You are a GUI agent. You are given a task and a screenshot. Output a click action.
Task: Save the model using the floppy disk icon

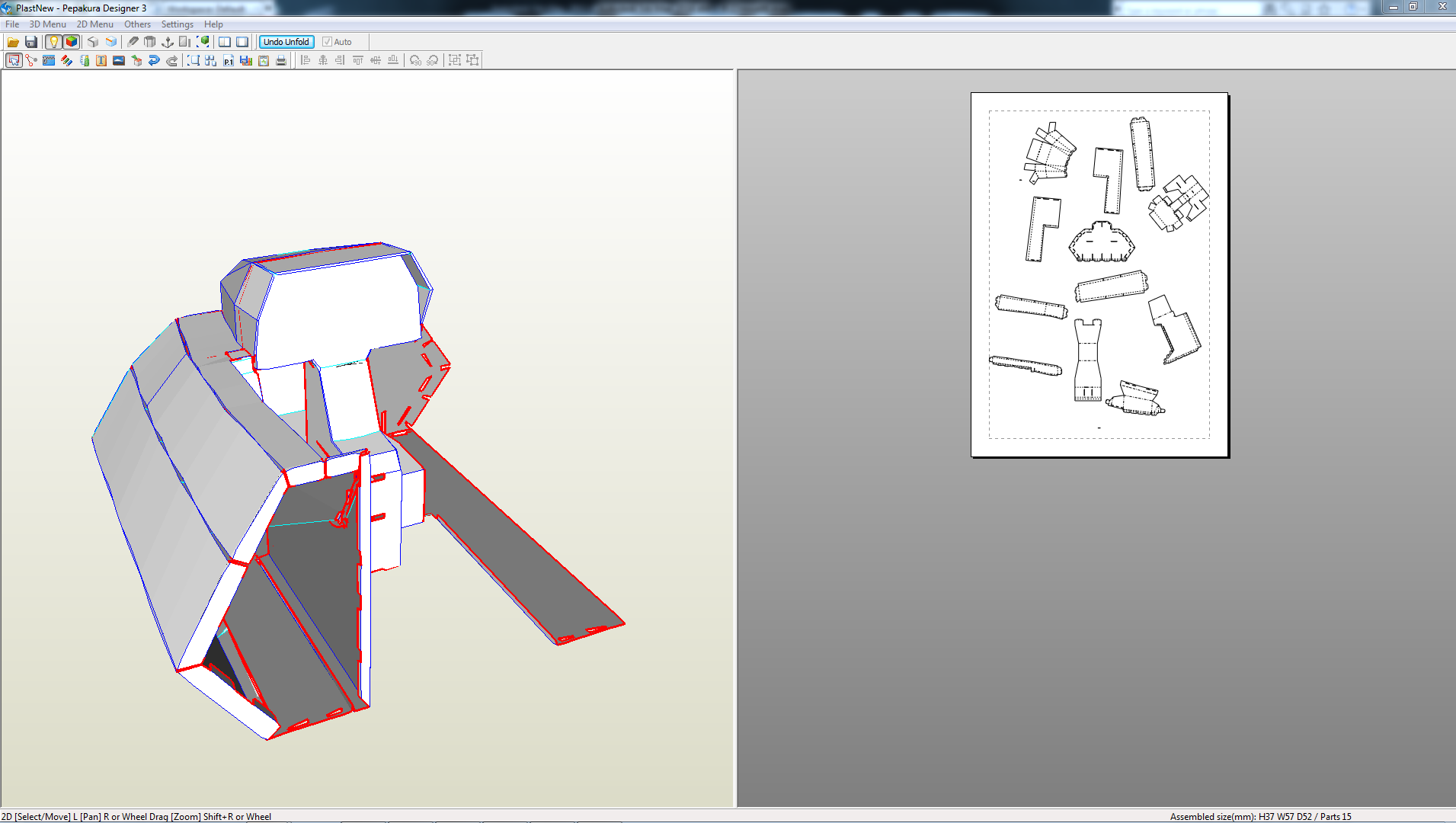coord(30,42)
